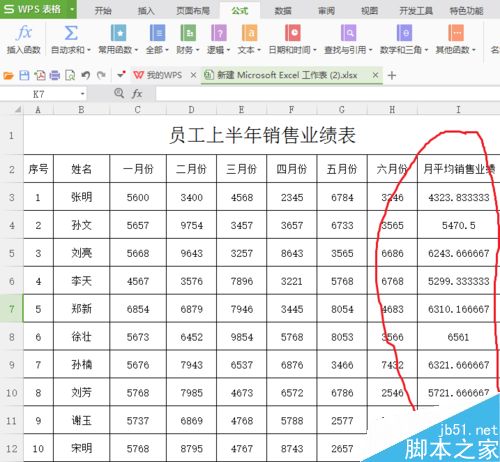Switch to the 特色功能 ribbon tab
The image size is (500, 462).
[x=466, y=11]
